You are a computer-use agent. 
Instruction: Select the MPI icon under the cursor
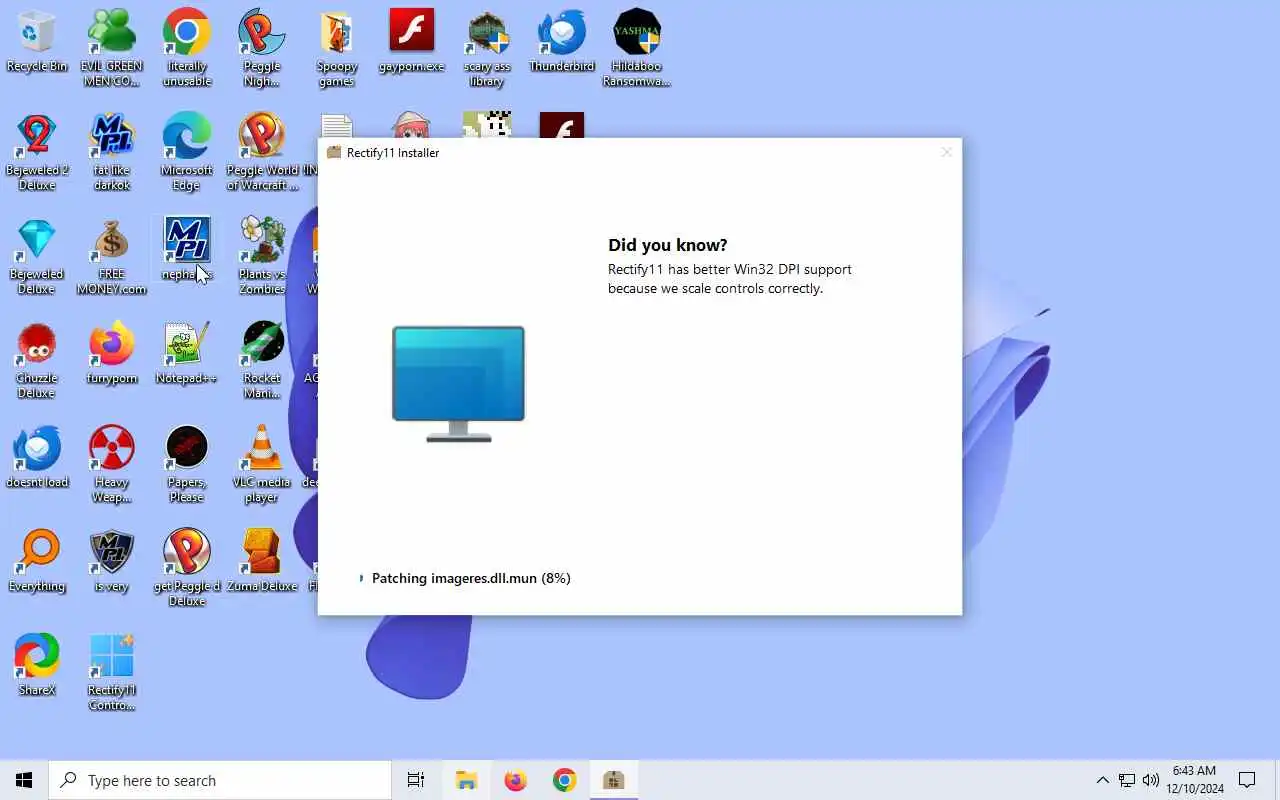pos(187,249)
